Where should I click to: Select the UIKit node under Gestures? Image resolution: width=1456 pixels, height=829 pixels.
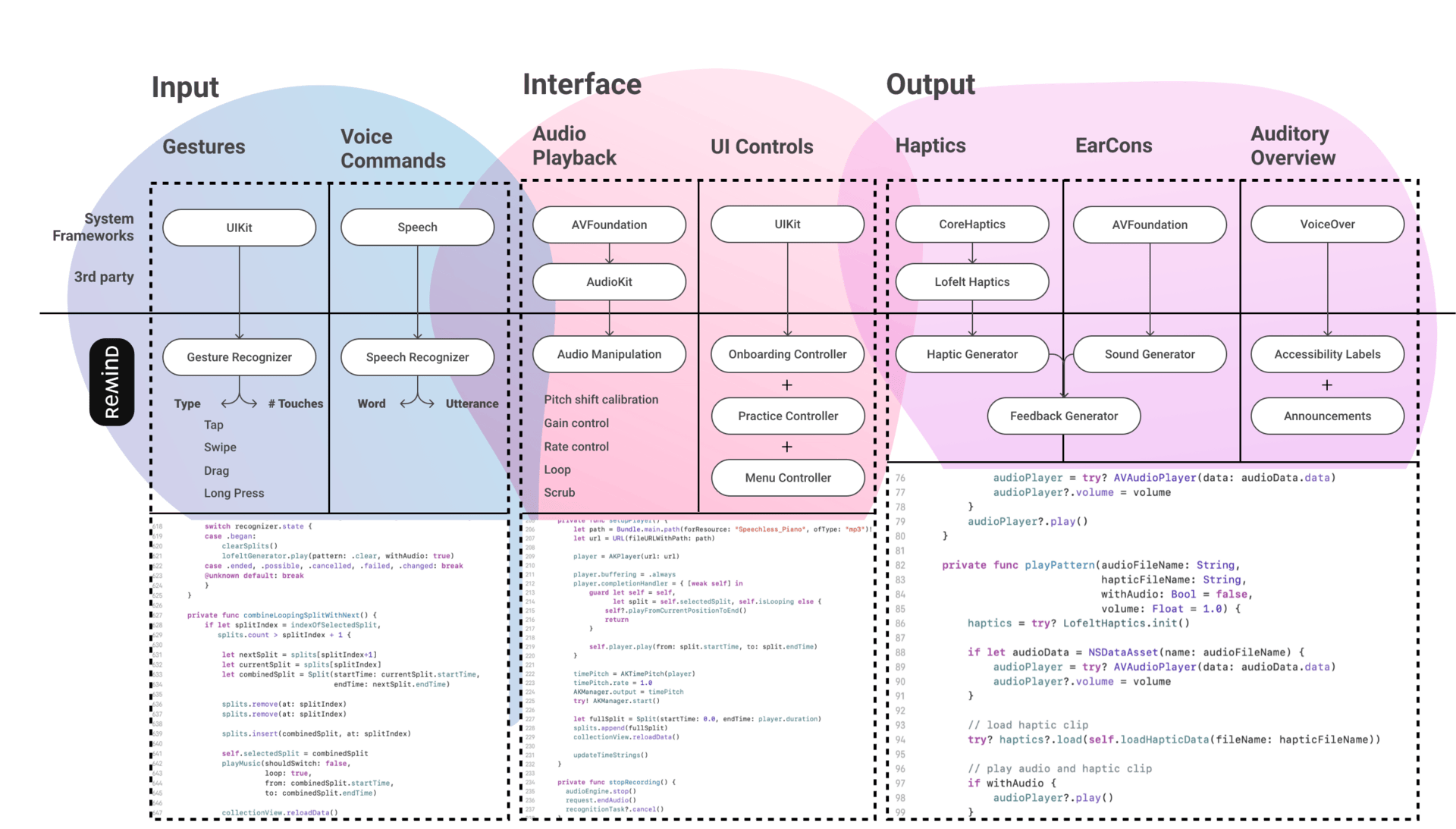[x=239, y=228]
